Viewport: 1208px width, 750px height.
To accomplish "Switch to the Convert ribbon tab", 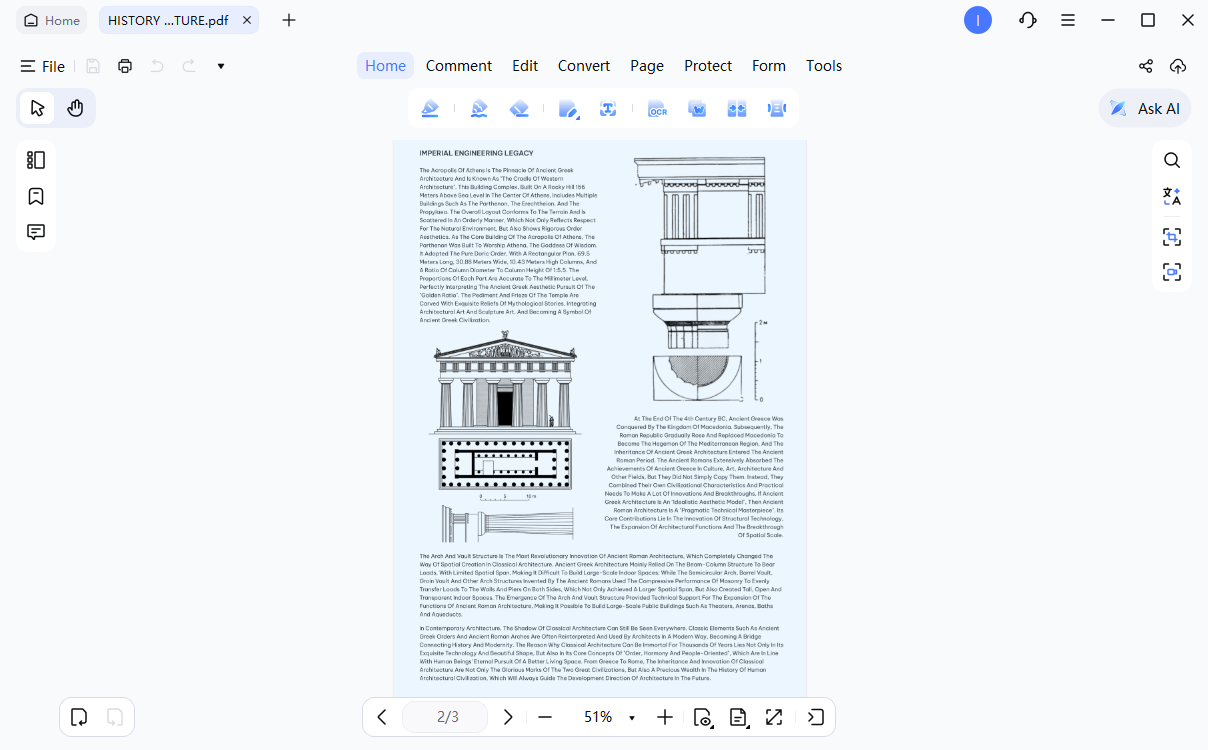I will [583, 66].
